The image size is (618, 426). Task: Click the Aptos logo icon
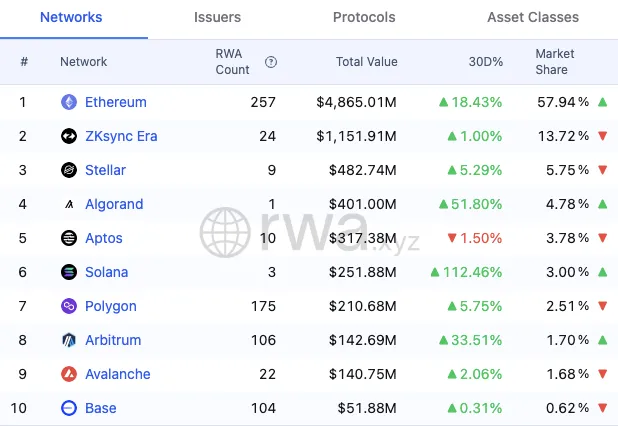(69, 238)
